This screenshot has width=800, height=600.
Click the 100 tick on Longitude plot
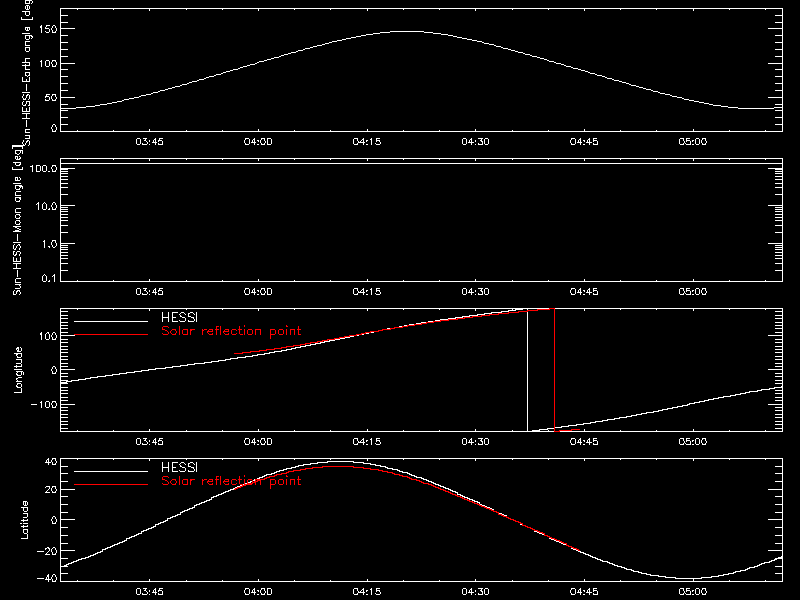[x=47, y=336]
